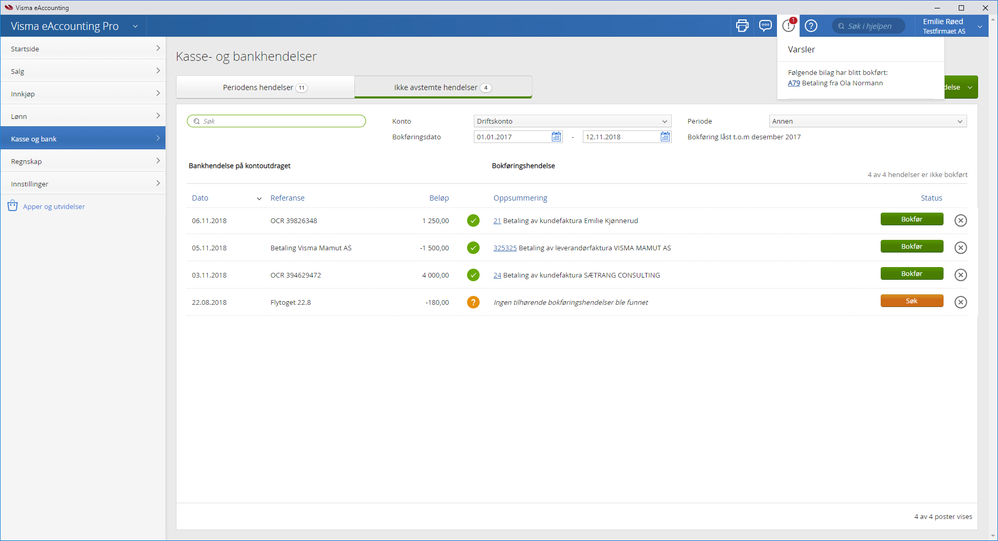Click green checkmark for OCR 394629472 row
The image size is (998, 541).
tap(473, 275)
